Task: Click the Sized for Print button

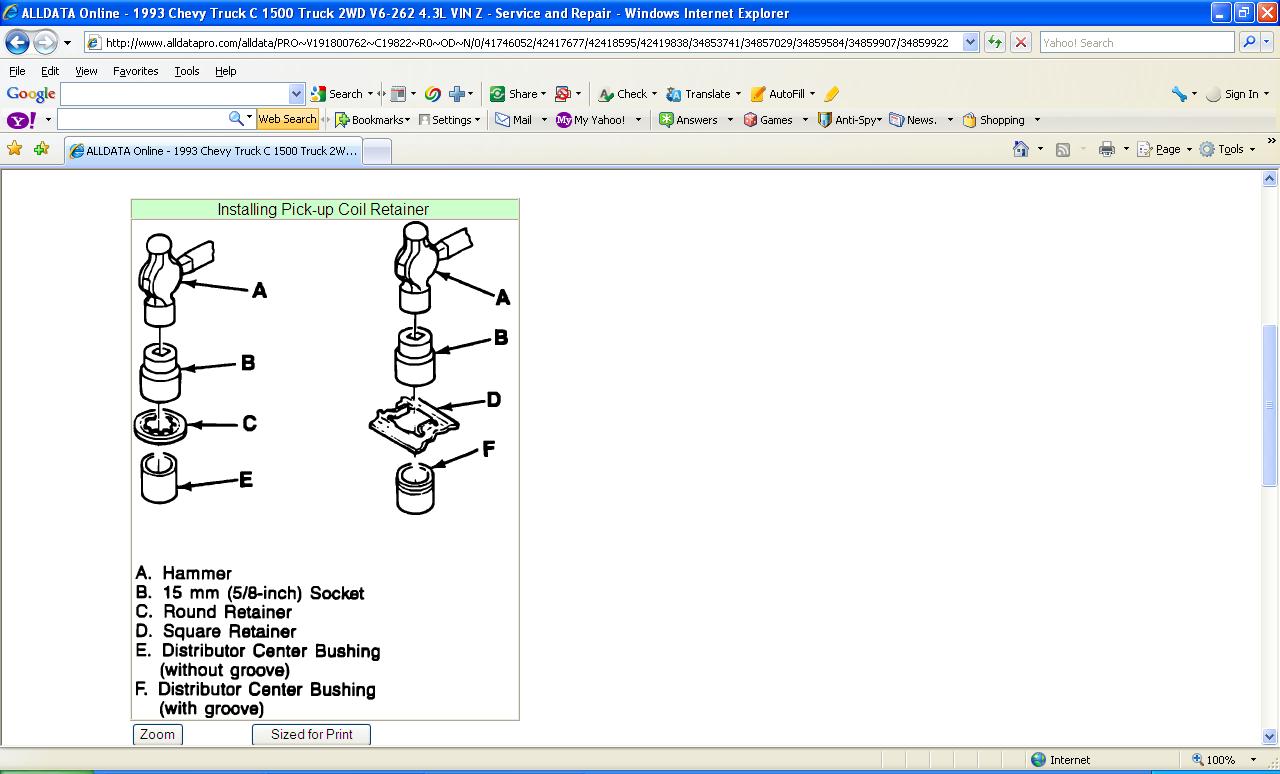Action: [311, 734]
